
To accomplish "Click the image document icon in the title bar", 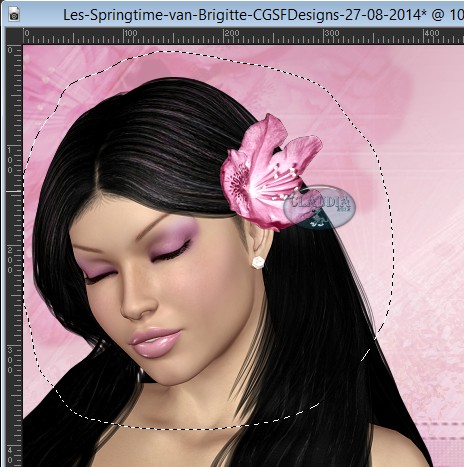I will (14, 15).
